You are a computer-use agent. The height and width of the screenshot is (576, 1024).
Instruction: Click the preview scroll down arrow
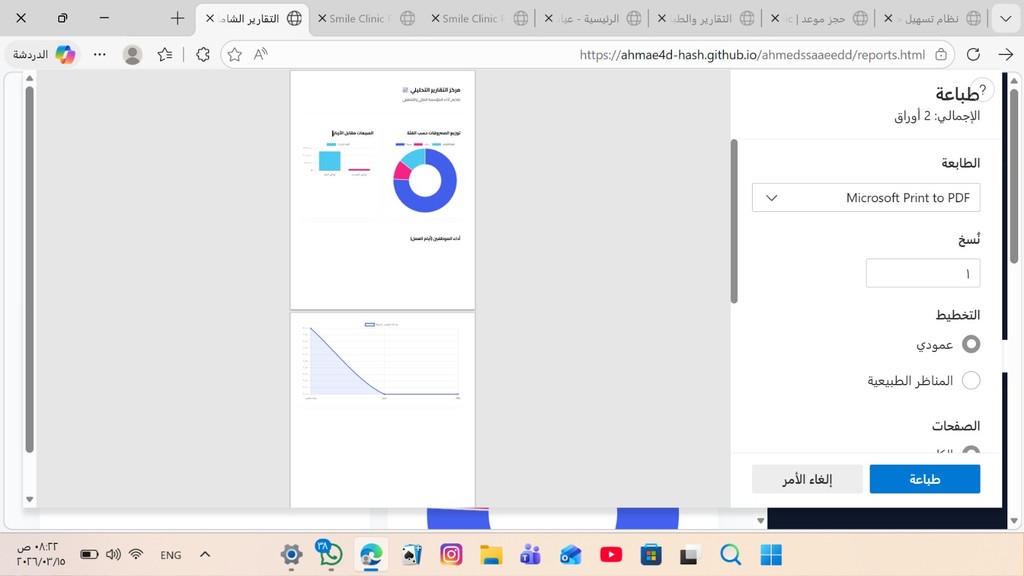click(x=29, y=499)
